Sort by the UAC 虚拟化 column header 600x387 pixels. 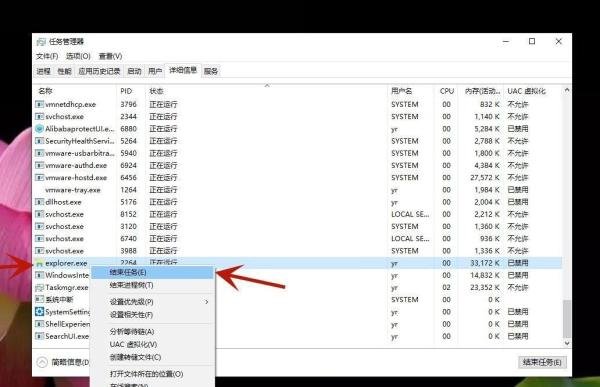533,91
